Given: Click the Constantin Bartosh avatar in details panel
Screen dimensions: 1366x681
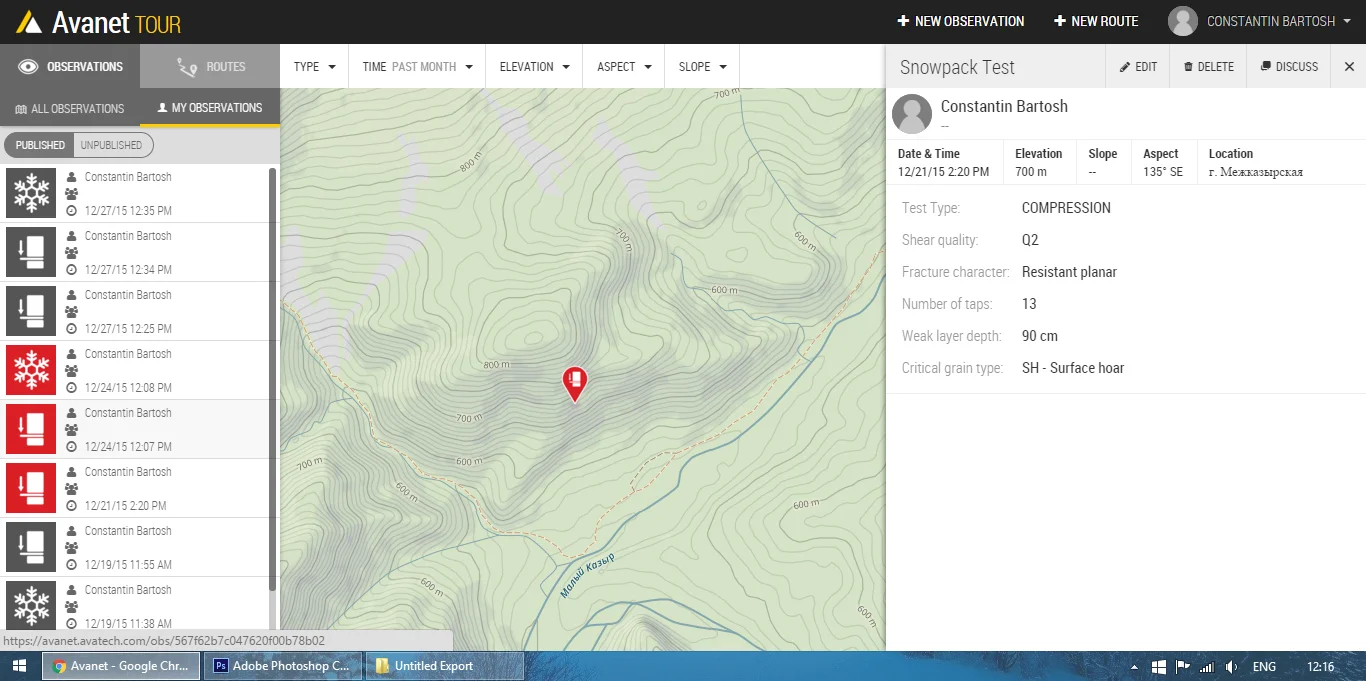Looking at the screenshot, I should click(912, 114).
